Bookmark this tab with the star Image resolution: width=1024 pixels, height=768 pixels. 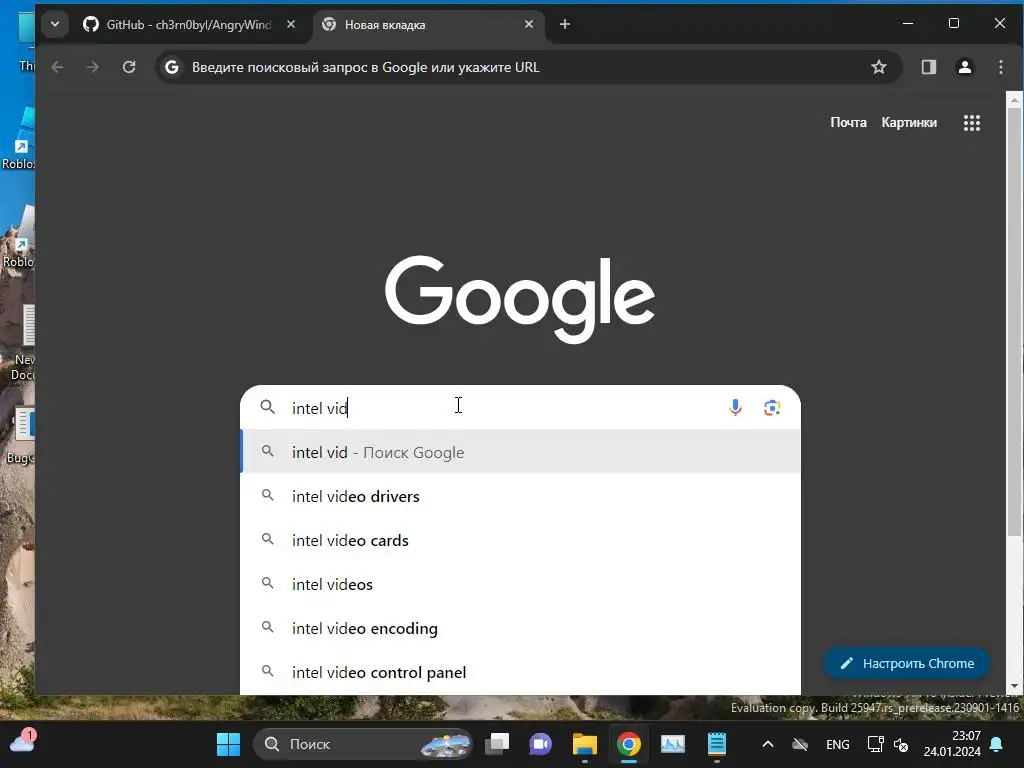[x=879, y=67]
